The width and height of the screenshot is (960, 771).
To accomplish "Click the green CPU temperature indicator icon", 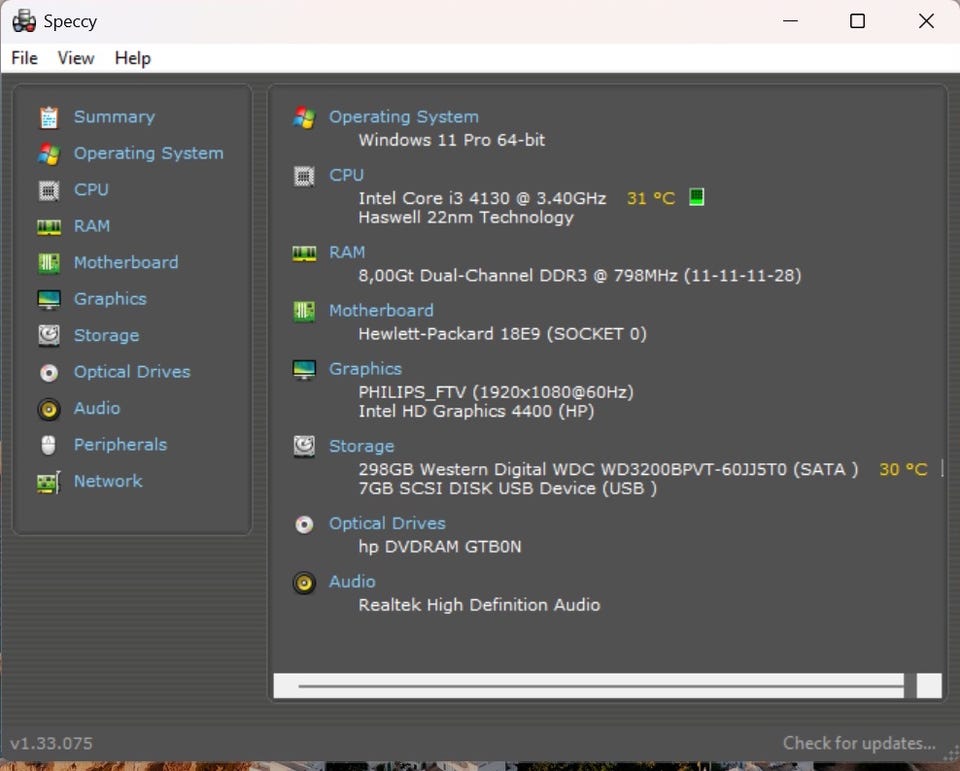I will coord(697,197).
